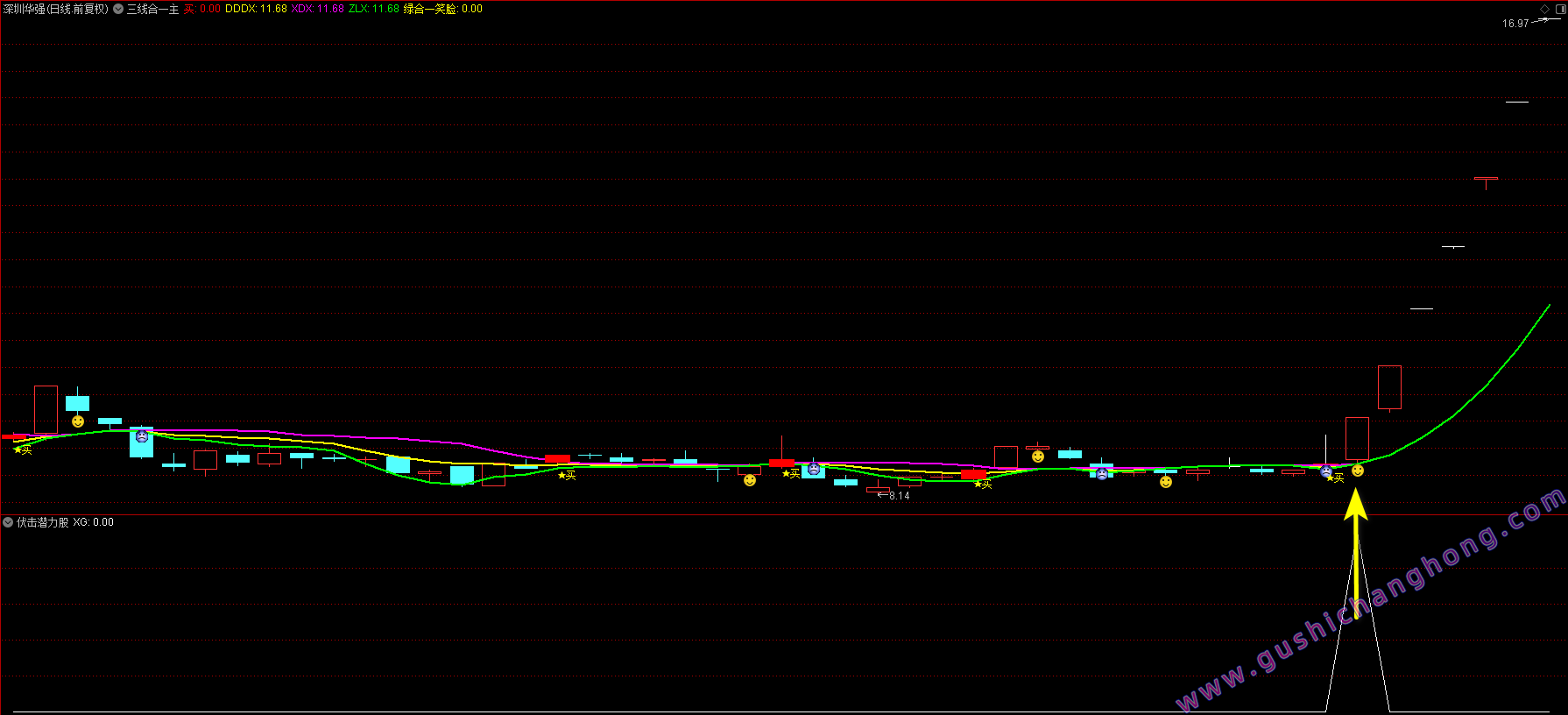
Task: Click the red 买: 0.00 value
Action: click(x=202, y=9)
